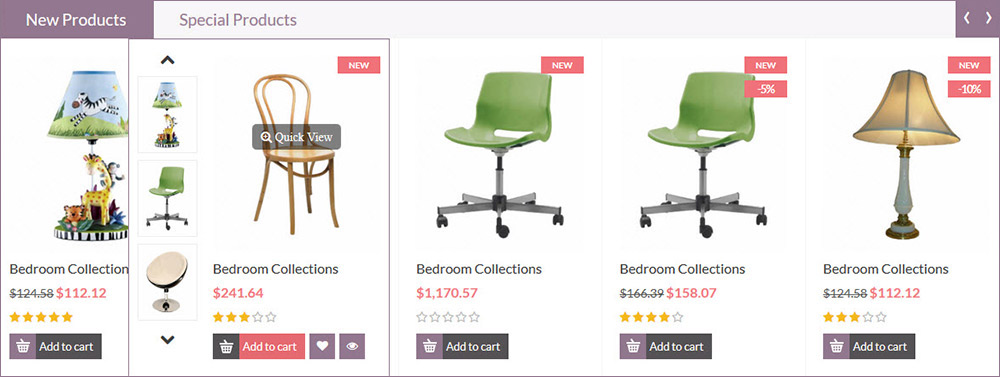Move thumbnail list down with the chevron

tap(167, 340)
